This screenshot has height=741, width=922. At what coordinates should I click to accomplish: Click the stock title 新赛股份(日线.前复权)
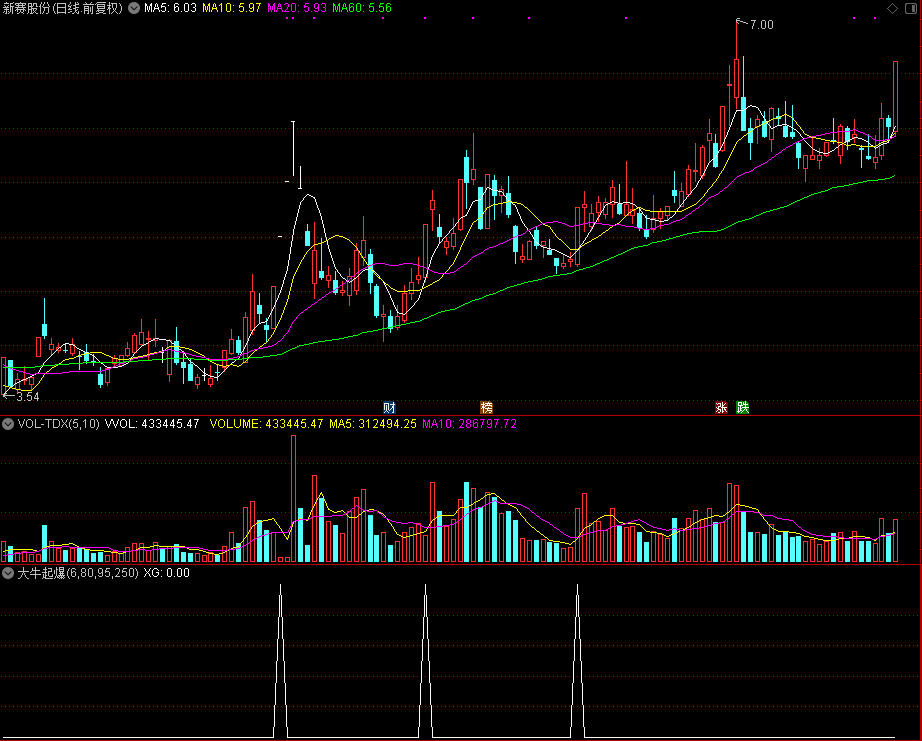[63, 8]
